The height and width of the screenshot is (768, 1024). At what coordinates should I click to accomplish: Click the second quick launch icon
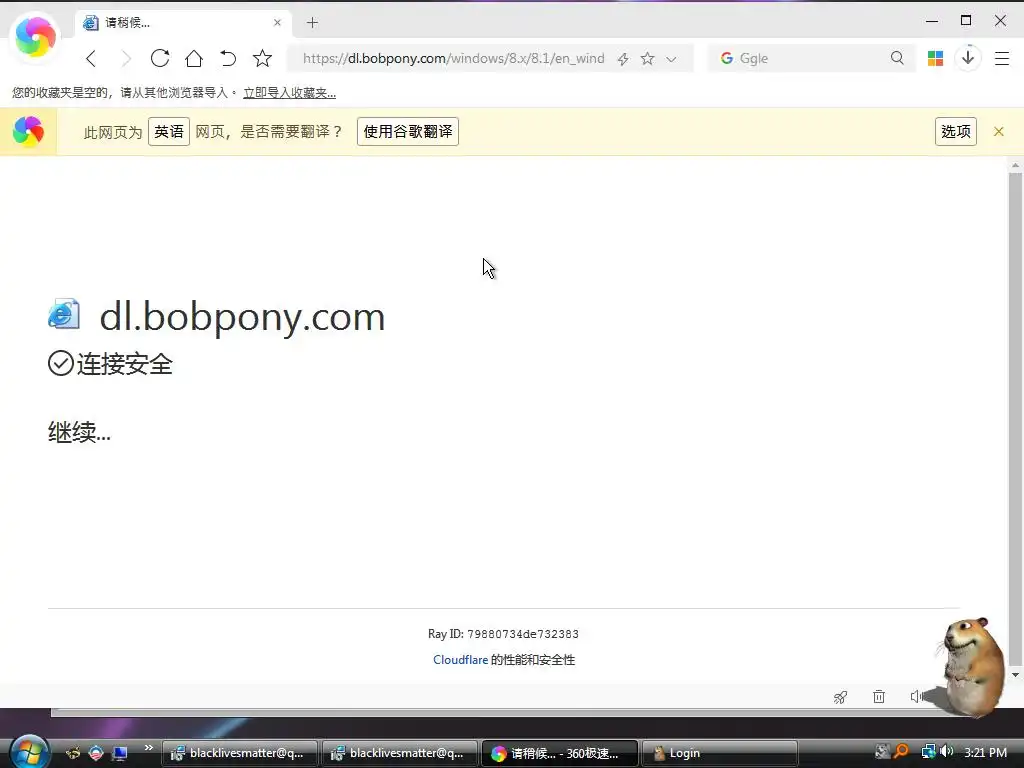click(96, 753)
